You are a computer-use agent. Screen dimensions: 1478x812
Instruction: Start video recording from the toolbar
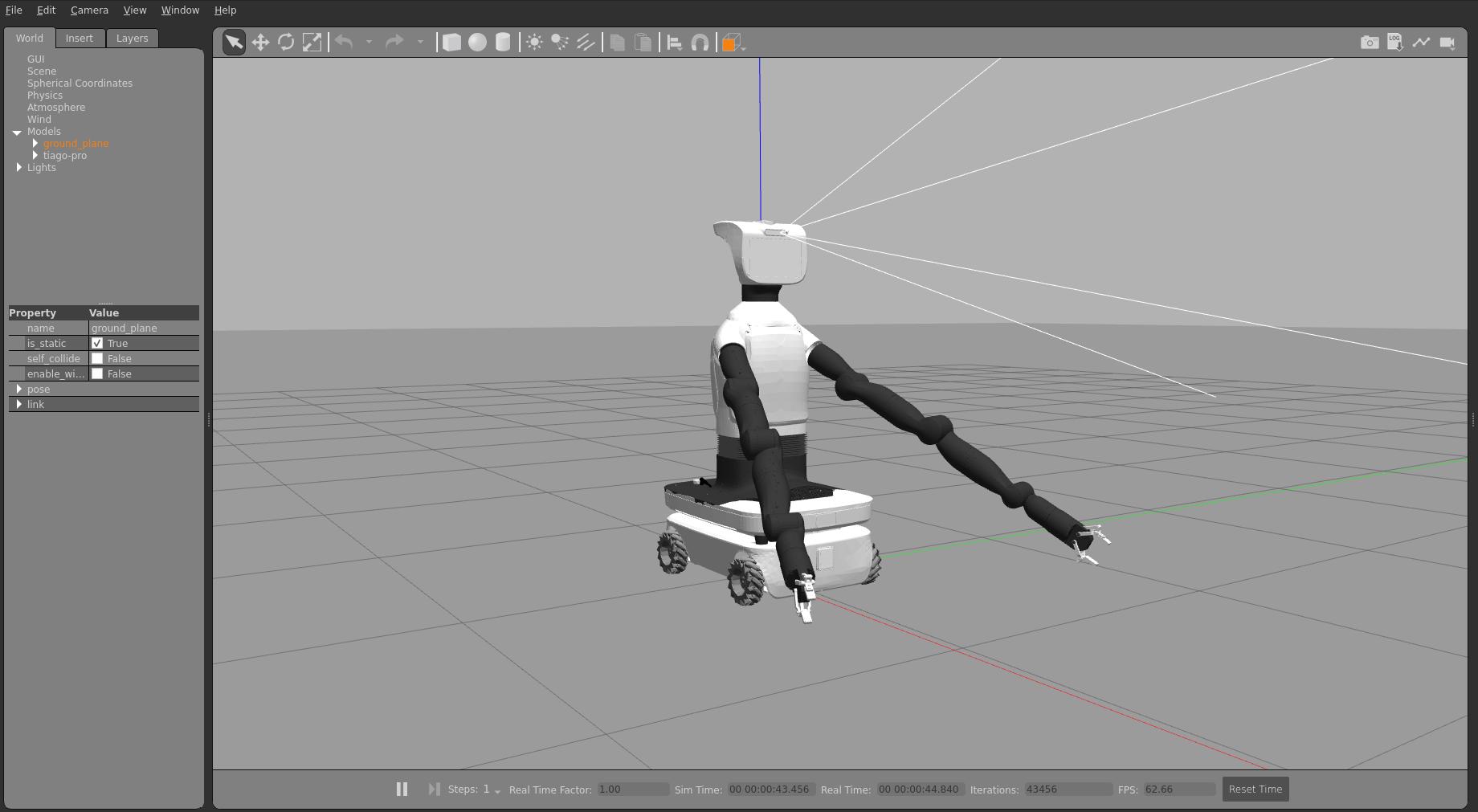(1447, 43)
